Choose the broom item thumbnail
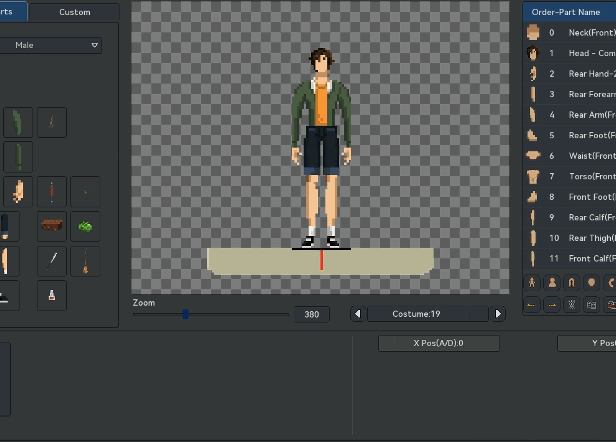Image resolution: width=616 pixels, height=442 pixels. click(86, 262)
